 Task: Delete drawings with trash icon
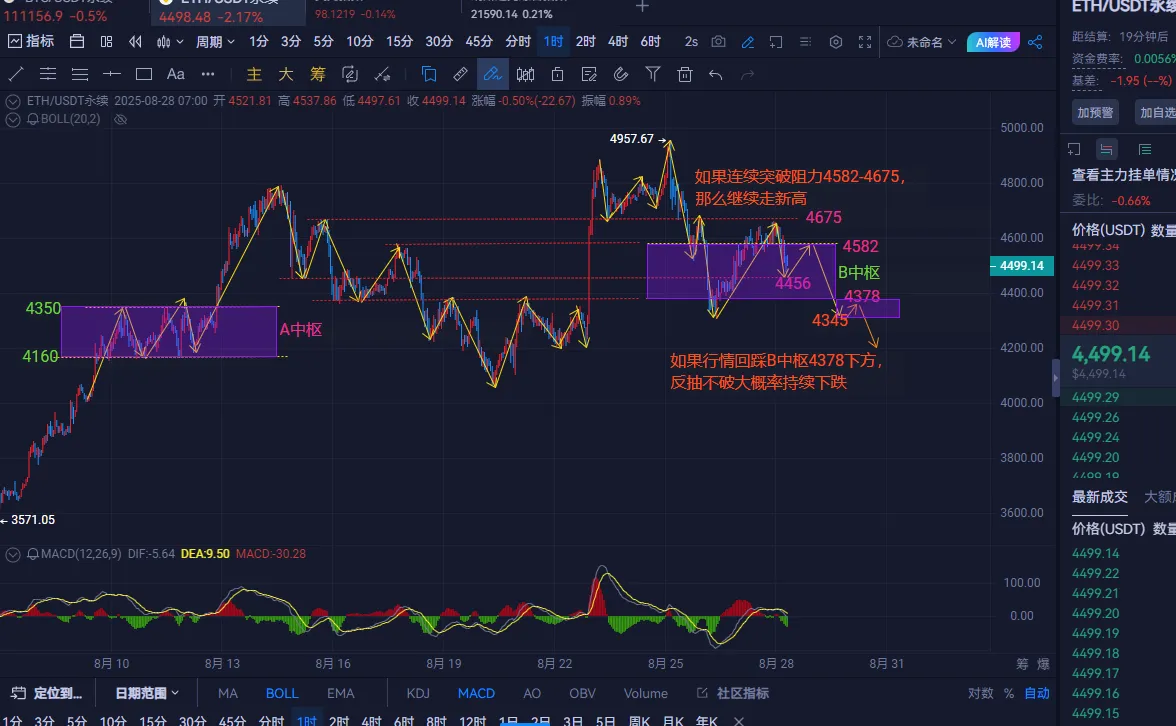pos(684,74)
